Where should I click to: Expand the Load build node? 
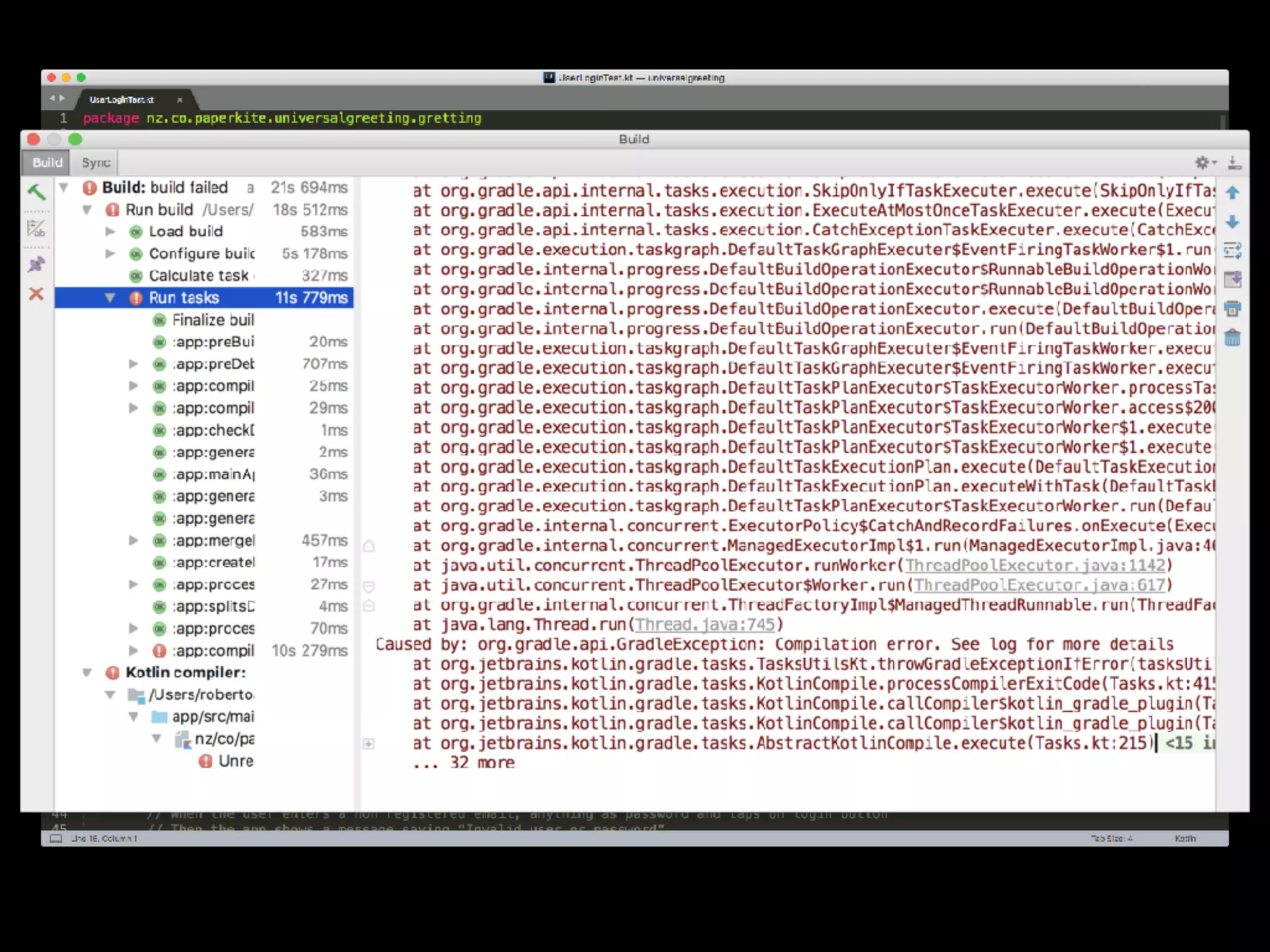[110, 232]
